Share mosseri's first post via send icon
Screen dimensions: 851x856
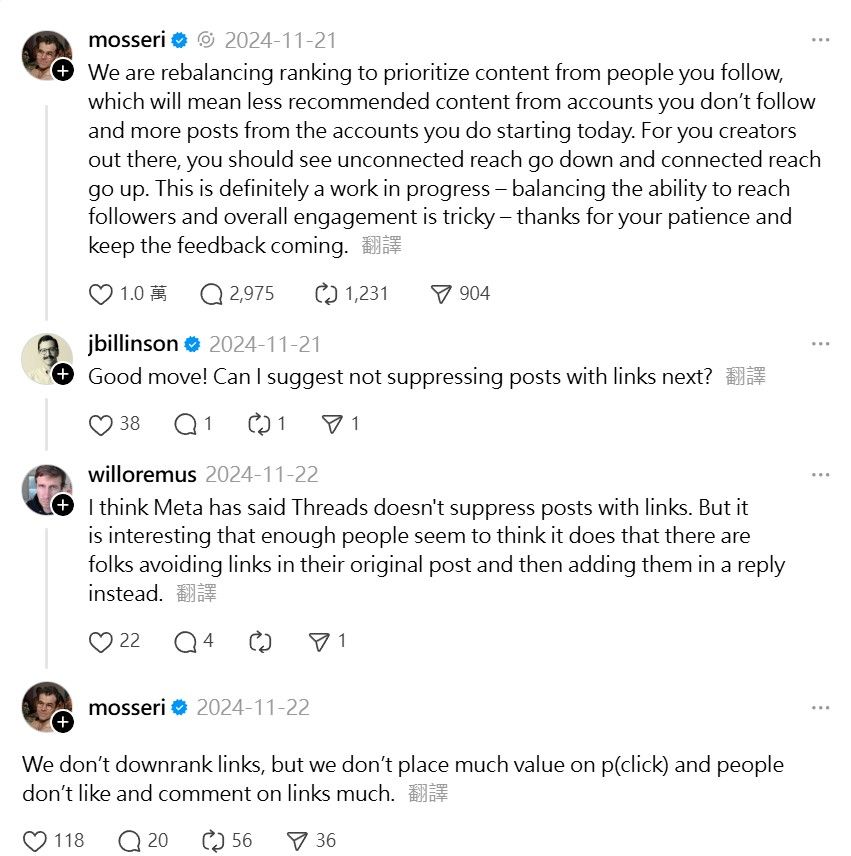441,294
